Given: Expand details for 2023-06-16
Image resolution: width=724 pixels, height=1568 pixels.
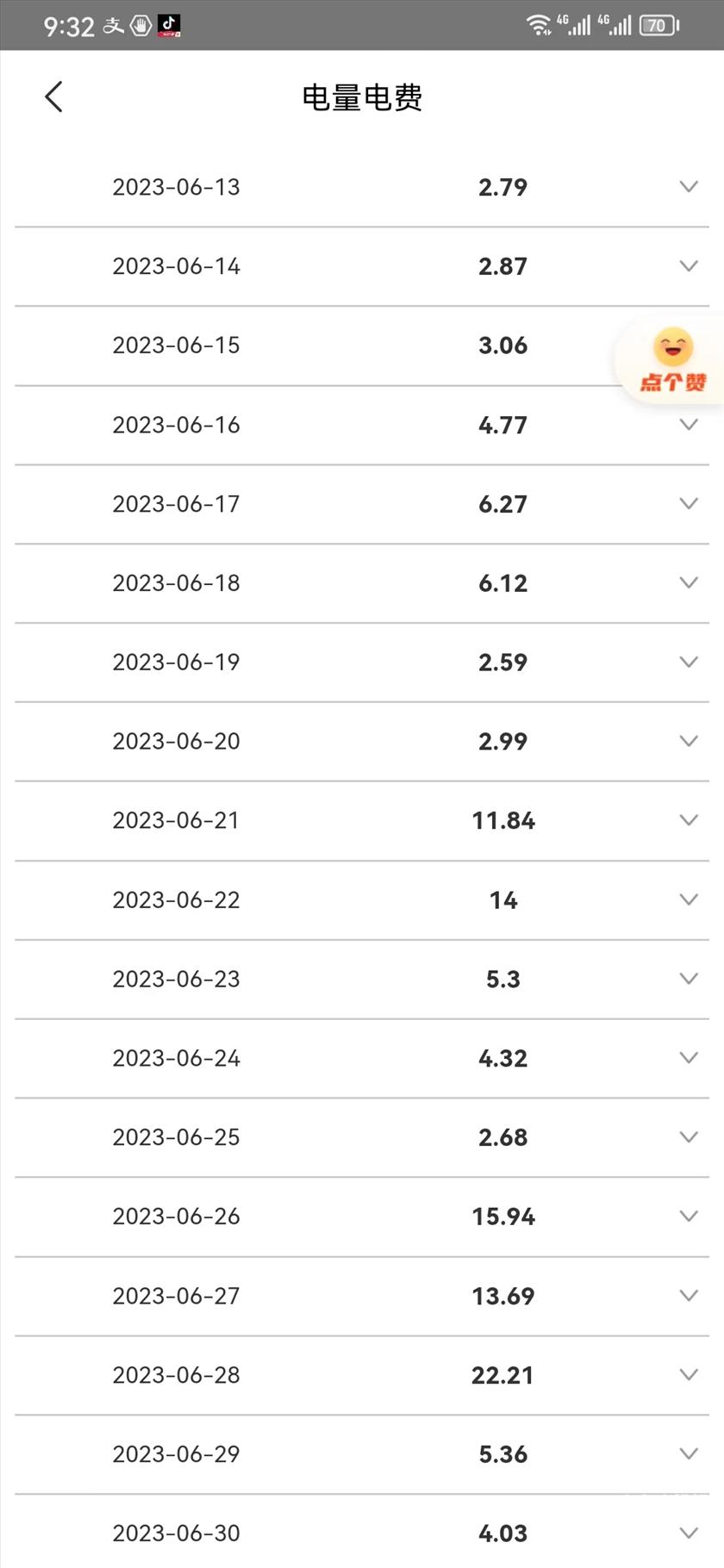Looking at the screenshot, I should point(689,425).
